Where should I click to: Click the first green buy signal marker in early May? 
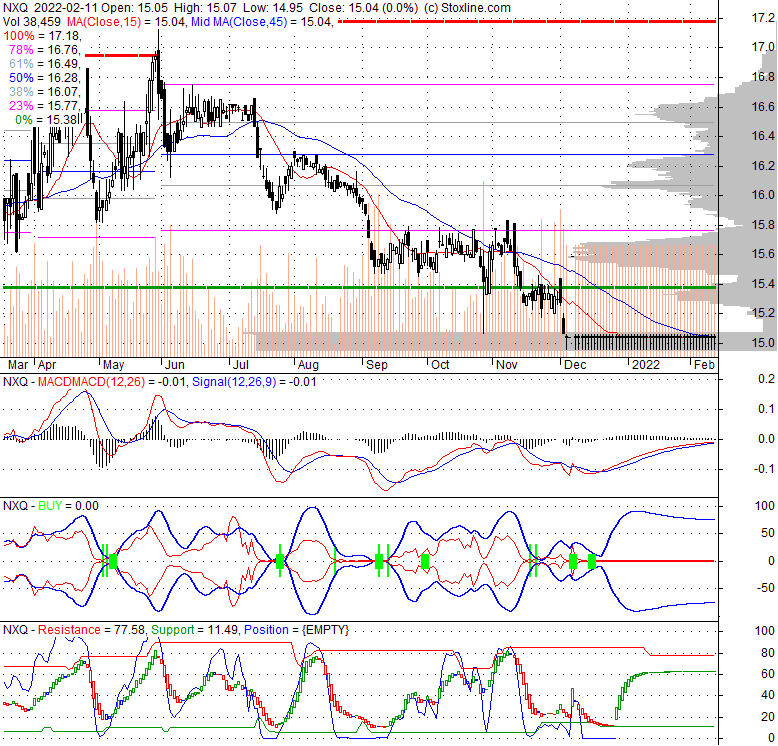(x=105, y=561)
